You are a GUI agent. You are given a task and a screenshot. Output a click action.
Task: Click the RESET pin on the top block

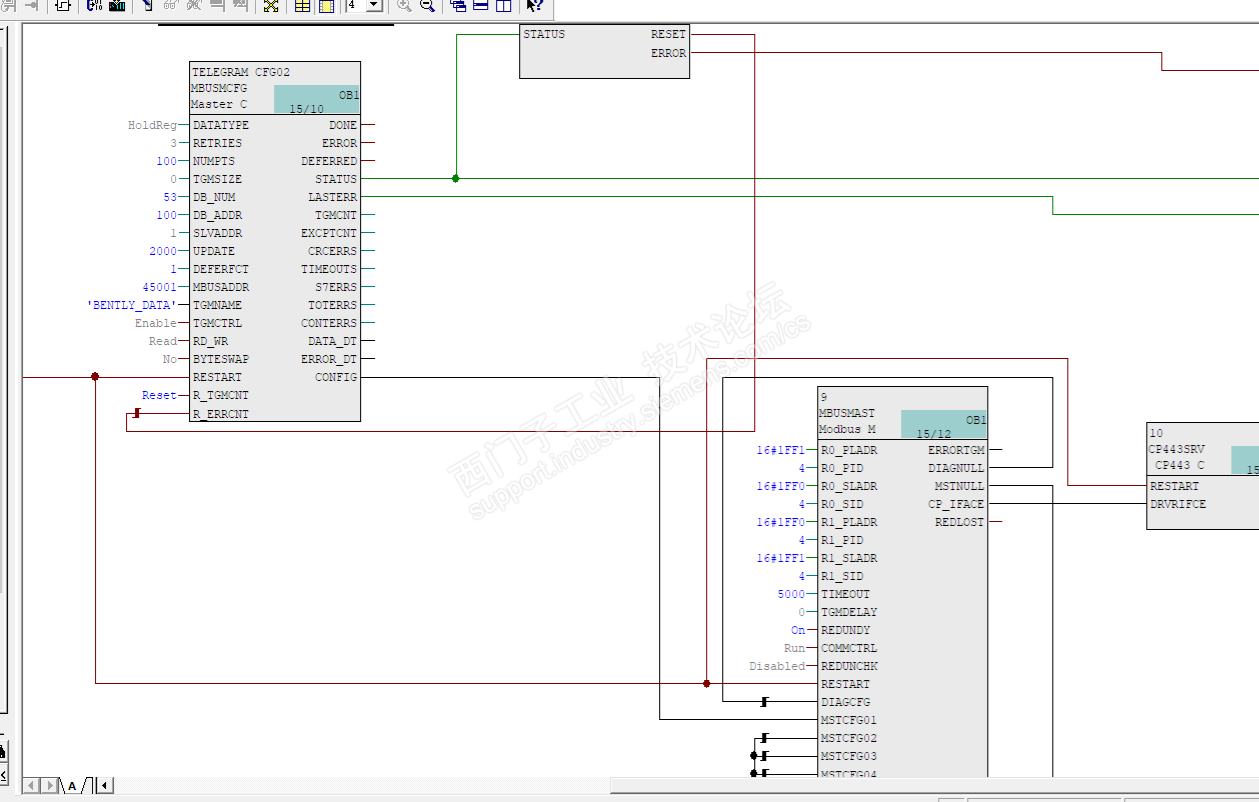[668, 34]
